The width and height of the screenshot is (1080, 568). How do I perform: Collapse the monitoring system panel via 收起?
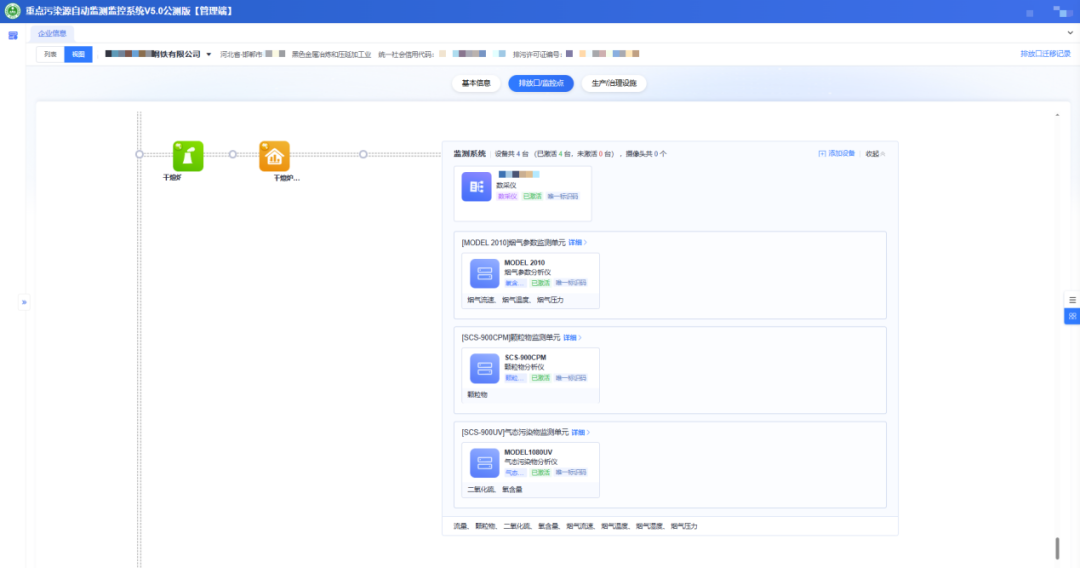pyautogui.click(x=875, y=154)
